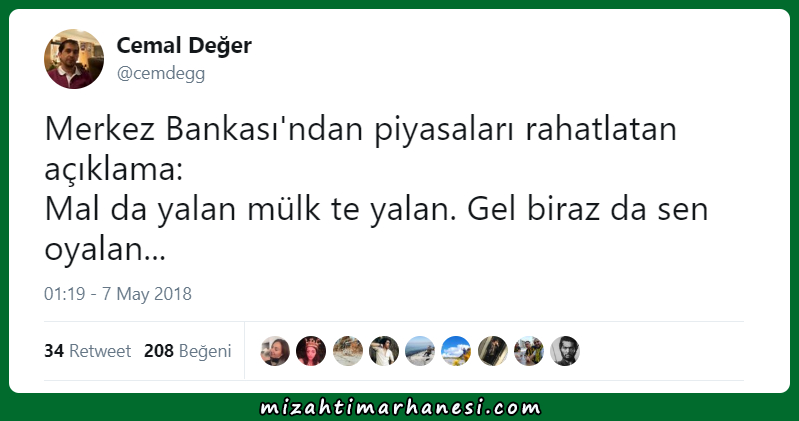Click the @cemdegg handle
Screen dimensions: 799x421
[161, 73]
